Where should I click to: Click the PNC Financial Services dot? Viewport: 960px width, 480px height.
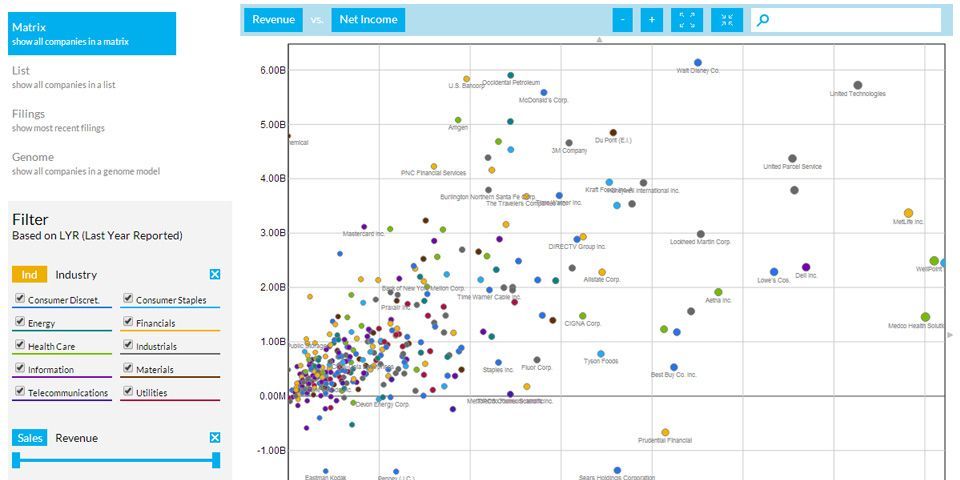[434, 166]
